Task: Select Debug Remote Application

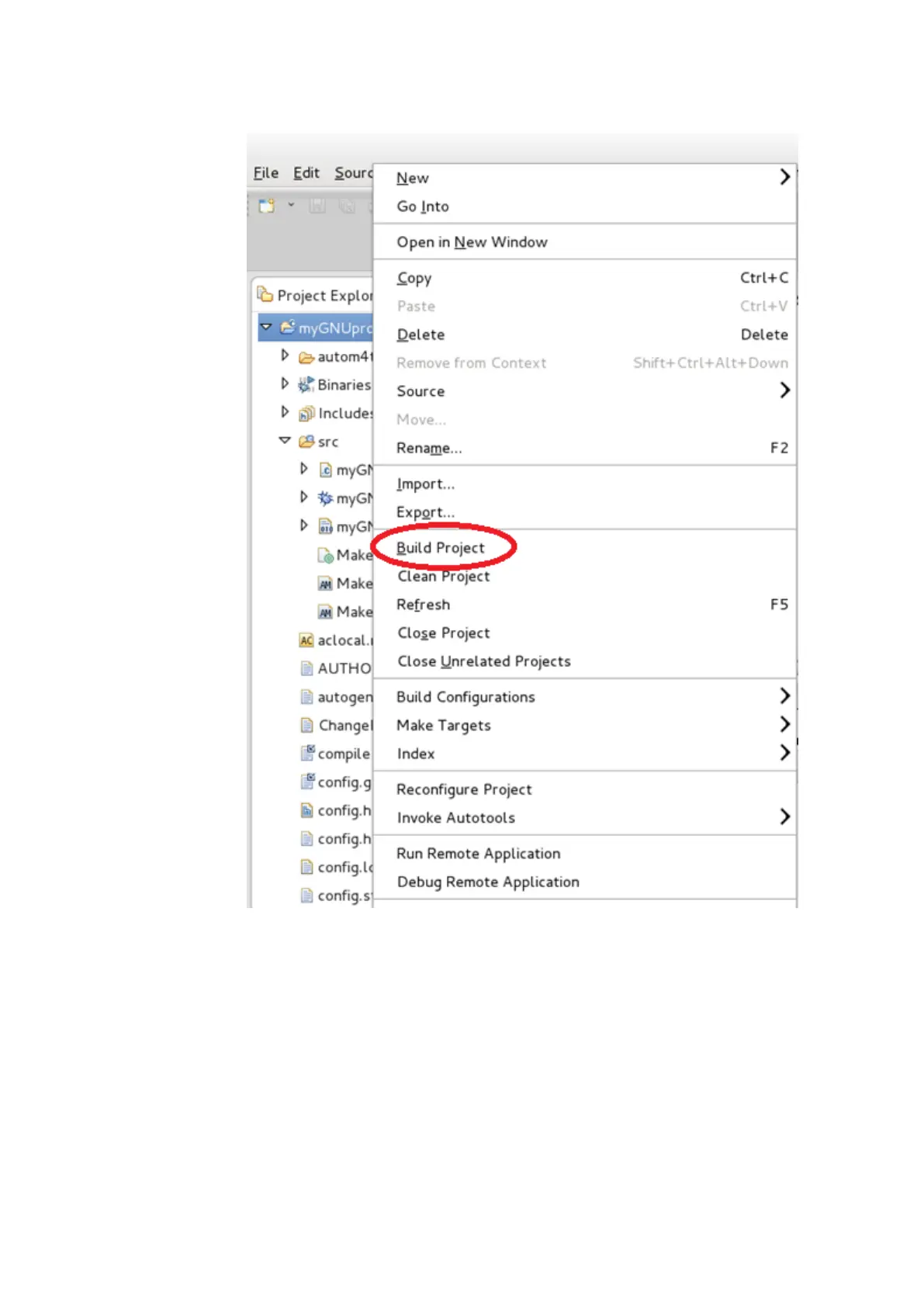Action: pyautogui.click(x=585, y=882)
